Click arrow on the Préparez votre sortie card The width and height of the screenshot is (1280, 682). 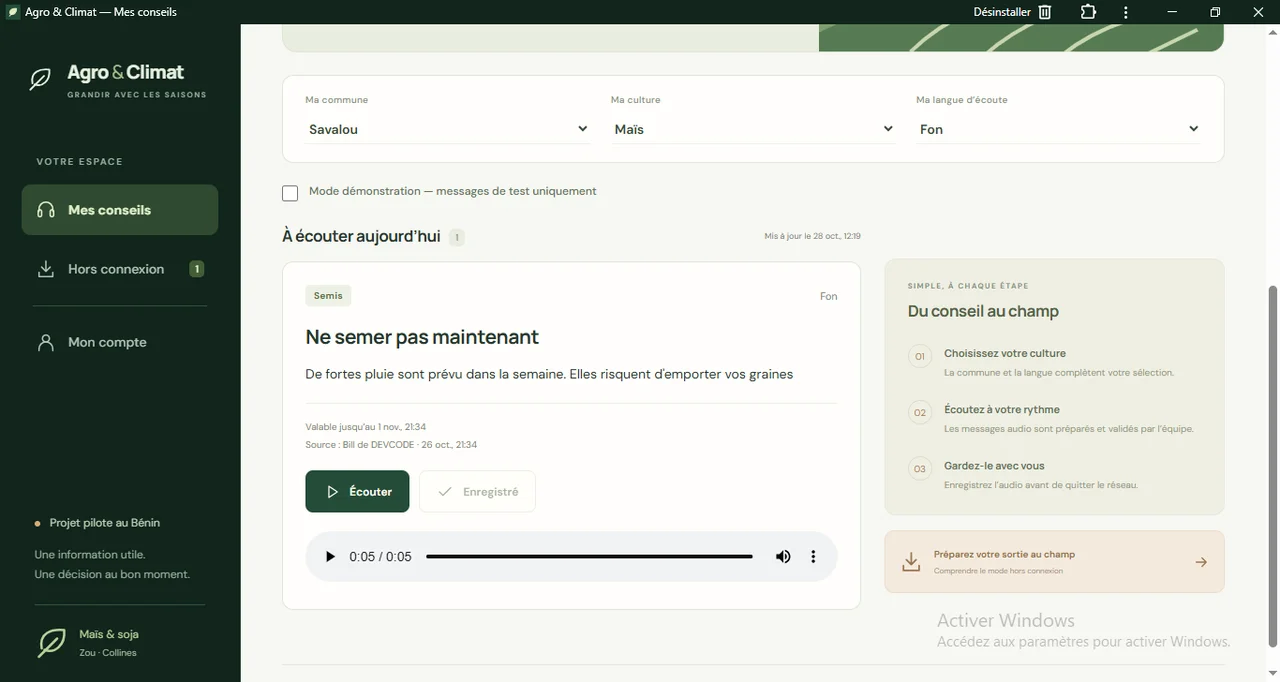[1201, 562]
